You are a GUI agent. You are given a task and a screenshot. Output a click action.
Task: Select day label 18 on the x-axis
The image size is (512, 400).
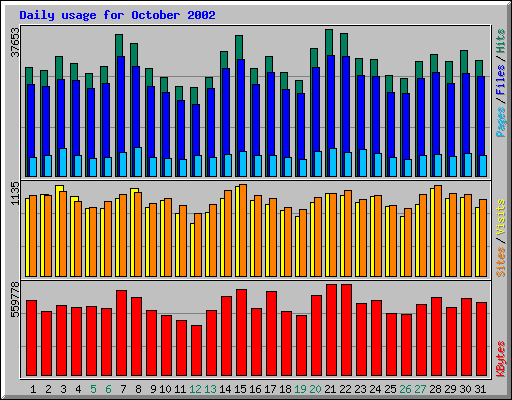(x=285, y=389)
